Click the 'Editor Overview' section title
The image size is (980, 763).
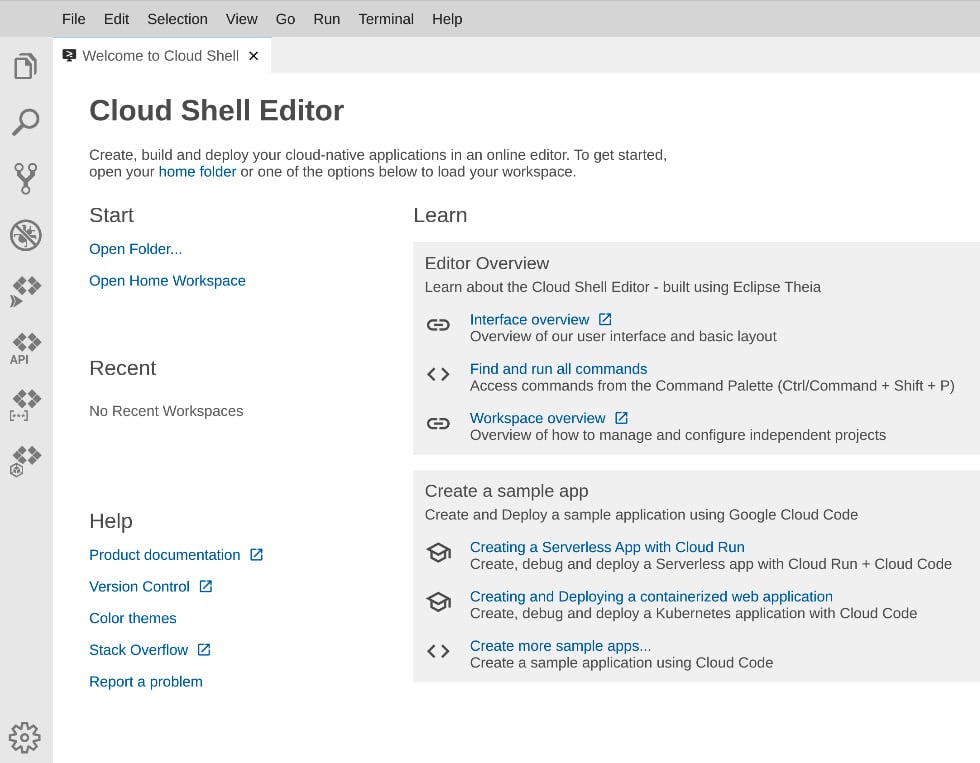(487, 263)
